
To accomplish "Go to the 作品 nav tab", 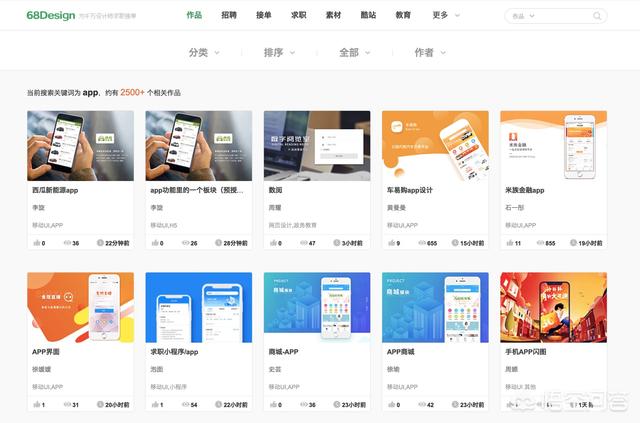I will pyautogui.click(x=194, y=15).
